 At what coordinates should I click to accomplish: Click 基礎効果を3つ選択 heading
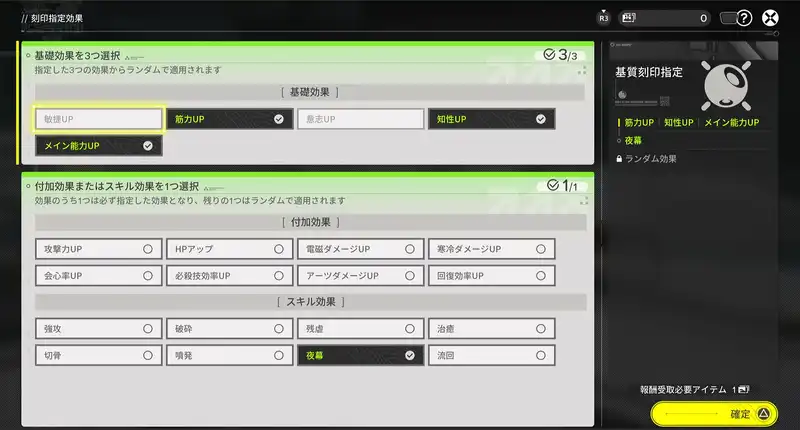coord(77,55)
